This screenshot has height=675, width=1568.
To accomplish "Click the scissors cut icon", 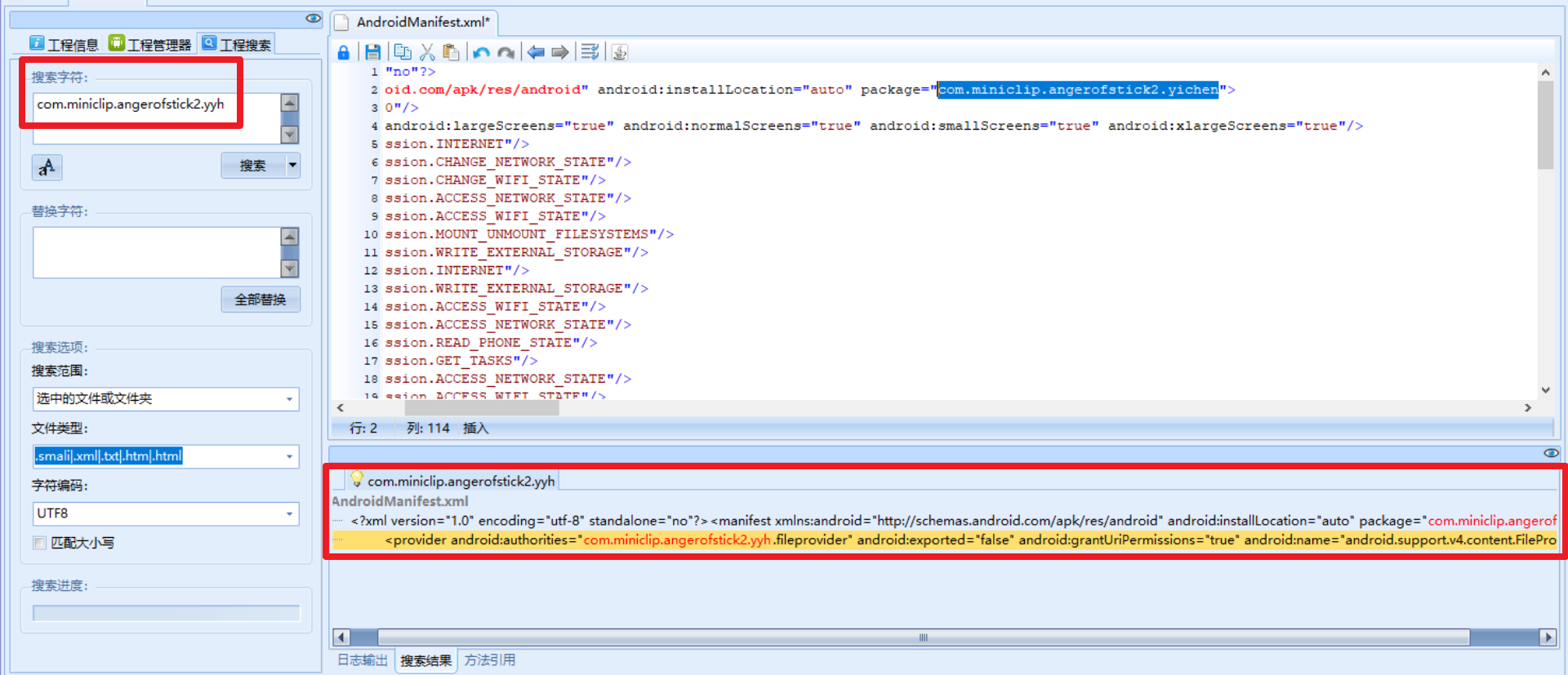I will [426, 52].
